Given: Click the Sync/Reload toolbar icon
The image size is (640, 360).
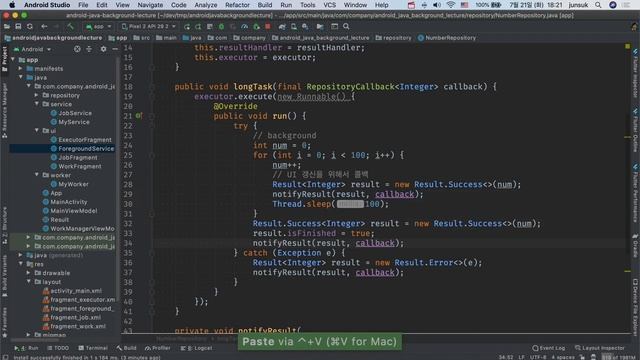Looking at the screenshot, I should pyautogui.click(x=30, y=27).
